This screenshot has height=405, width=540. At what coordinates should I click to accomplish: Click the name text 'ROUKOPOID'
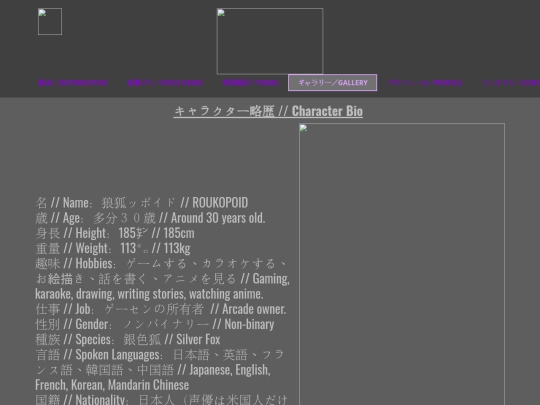click(220, 202)
